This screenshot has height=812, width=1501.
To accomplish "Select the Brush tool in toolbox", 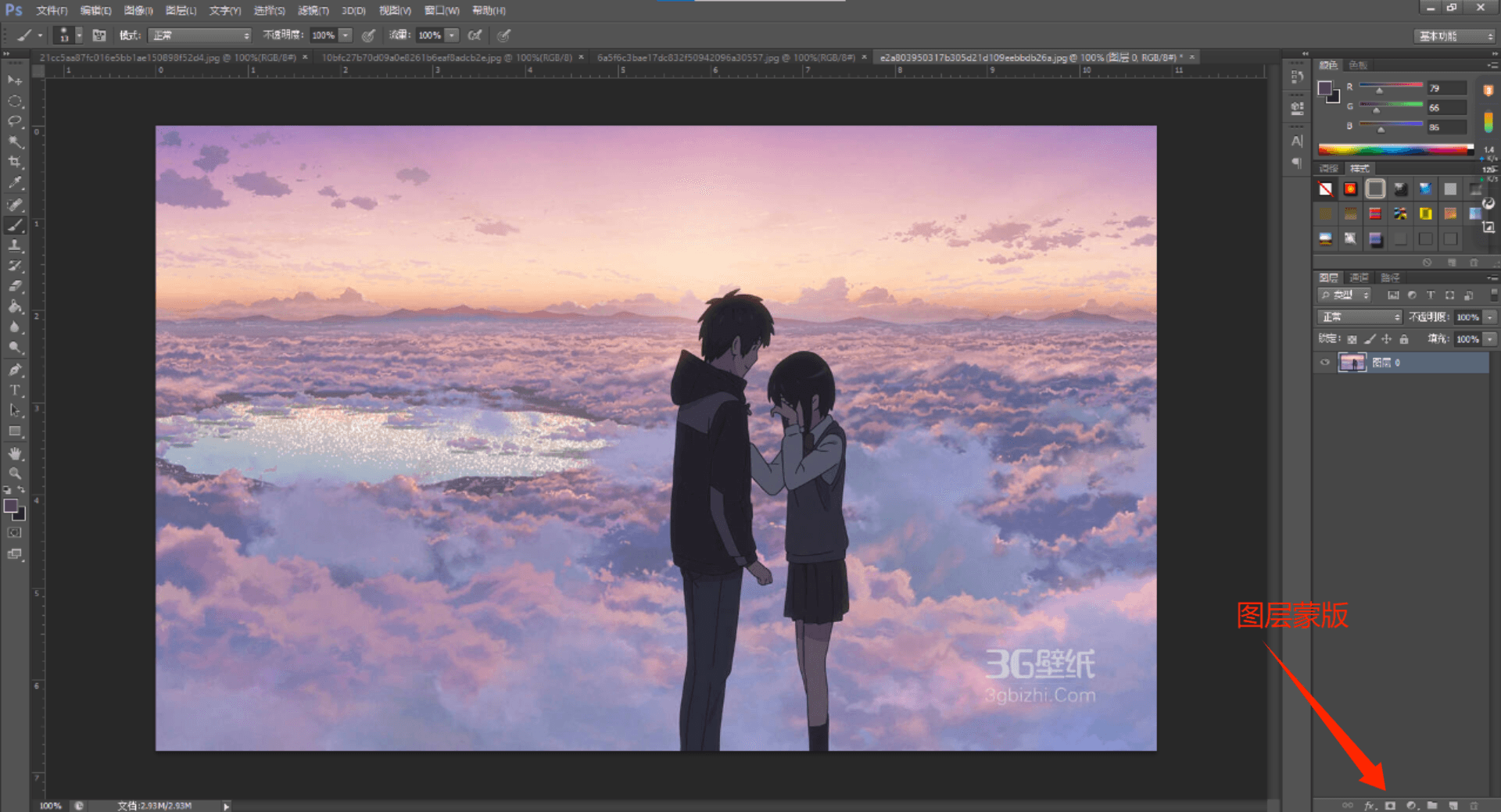I will (15, 225).
